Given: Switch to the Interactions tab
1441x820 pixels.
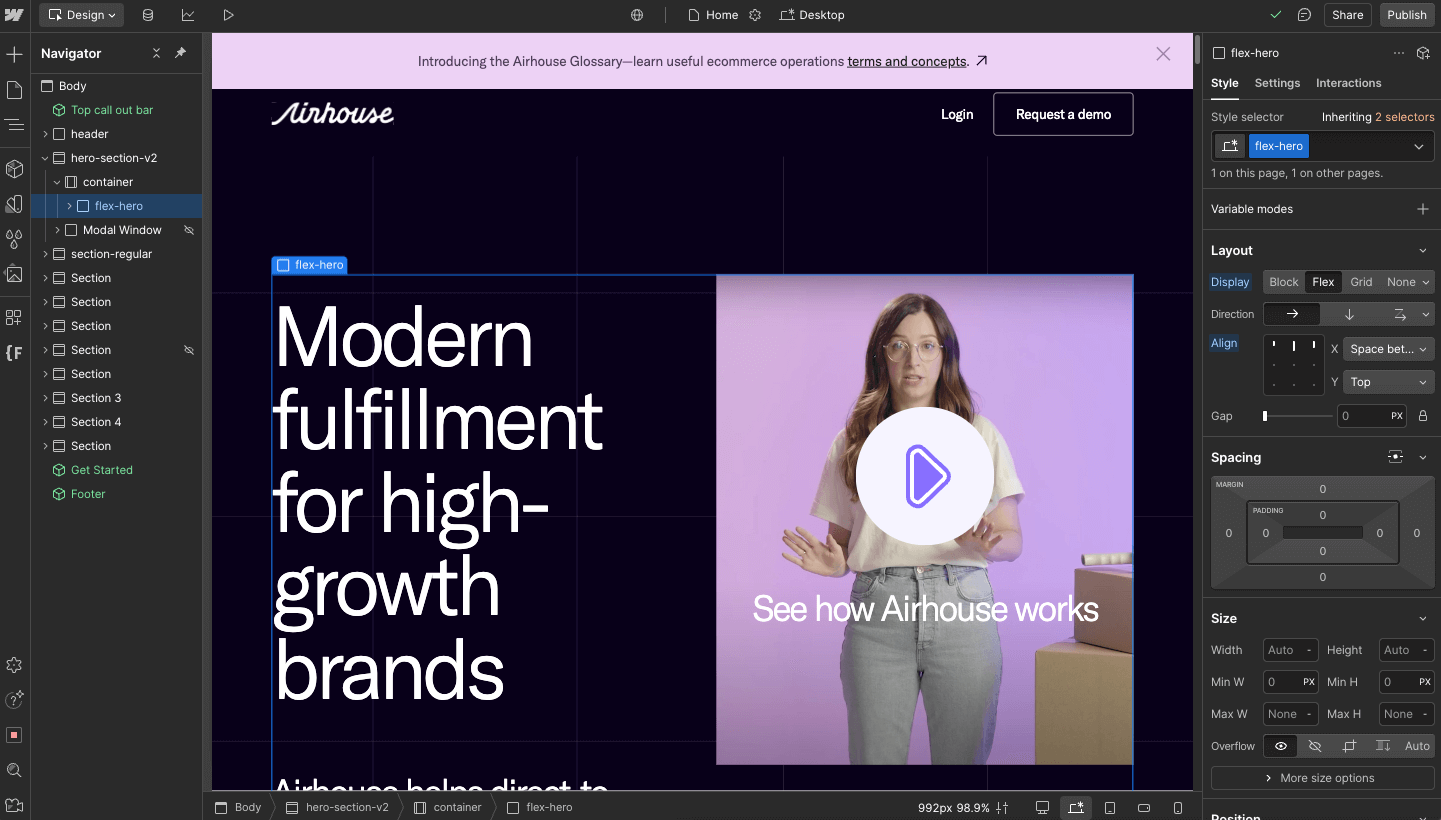Looking at the screenshot, I should (x=1348, y=83).
